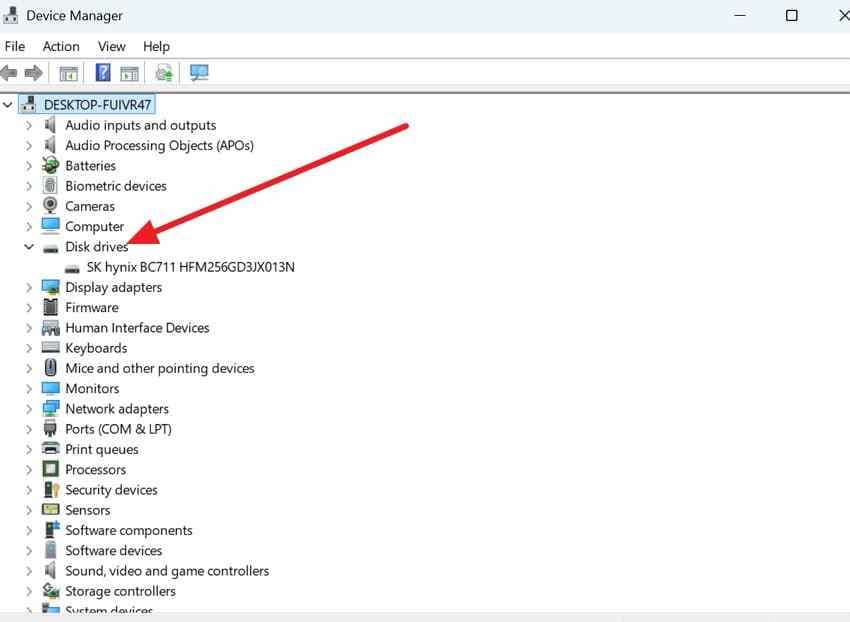The image size is (850, 622).
Task: Select Human Interface Devices label
Action: tap(137, 328)
